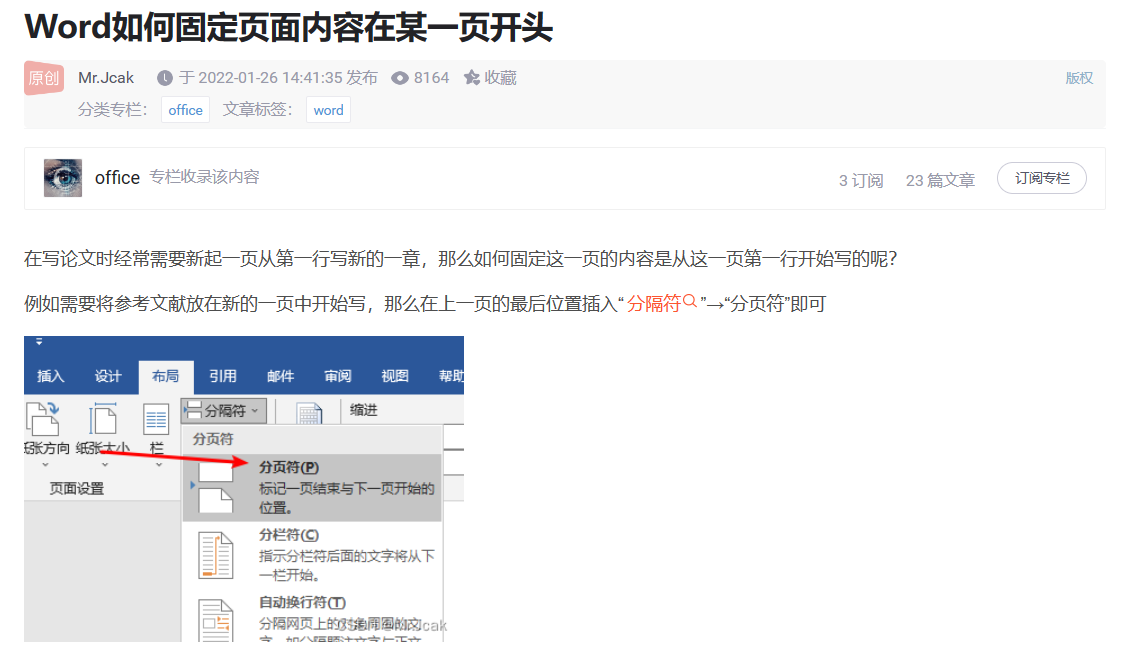Click the quick access toolbar customize arrow
This screenshot has height=662, width=1124.
coord(39,342)
